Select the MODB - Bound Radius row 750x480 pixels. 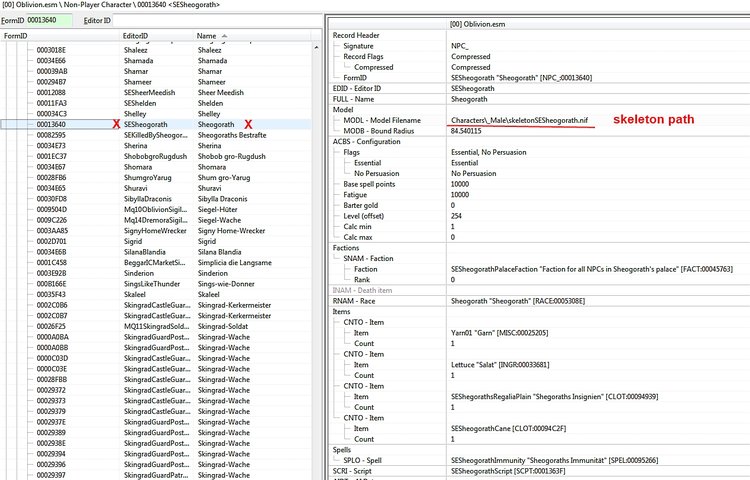click(x=539, y=131)
